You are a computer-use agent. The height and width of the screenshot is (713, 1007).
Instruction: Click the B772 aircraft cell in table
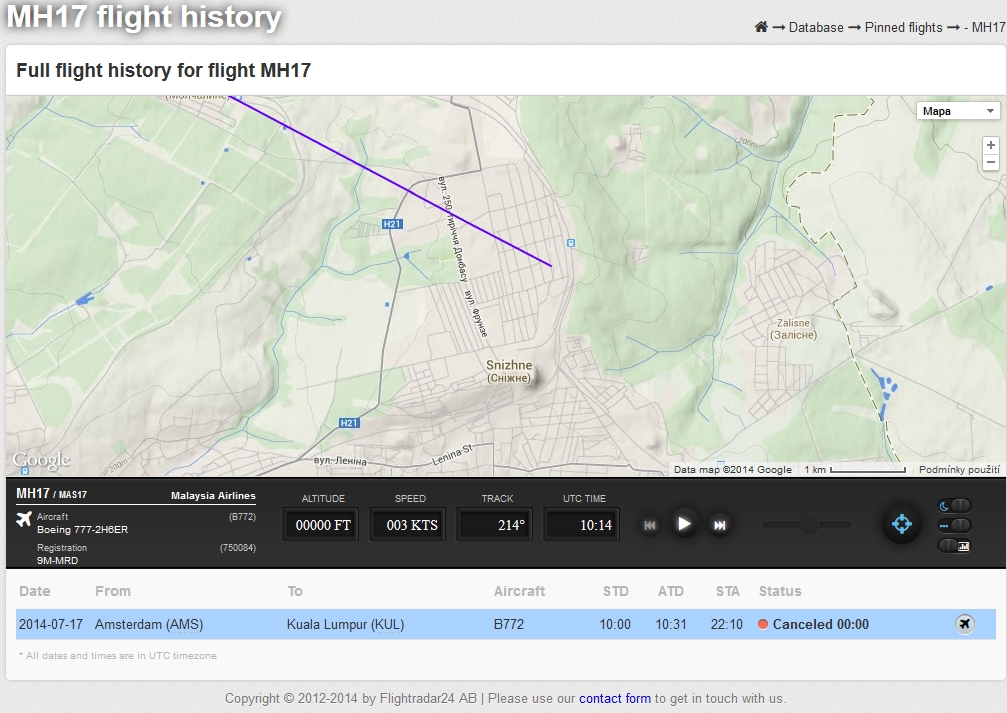(509, 624)
